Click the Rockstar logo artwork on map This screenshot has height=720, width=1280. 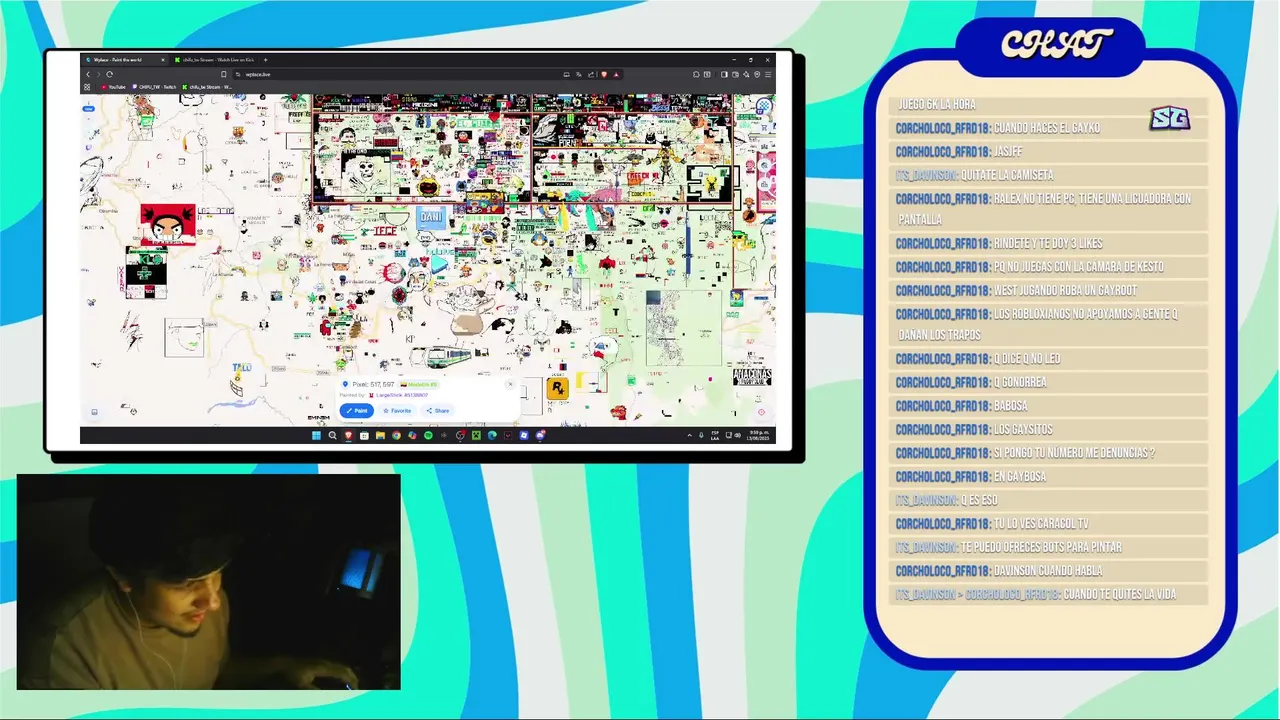[x=557, y=389]
